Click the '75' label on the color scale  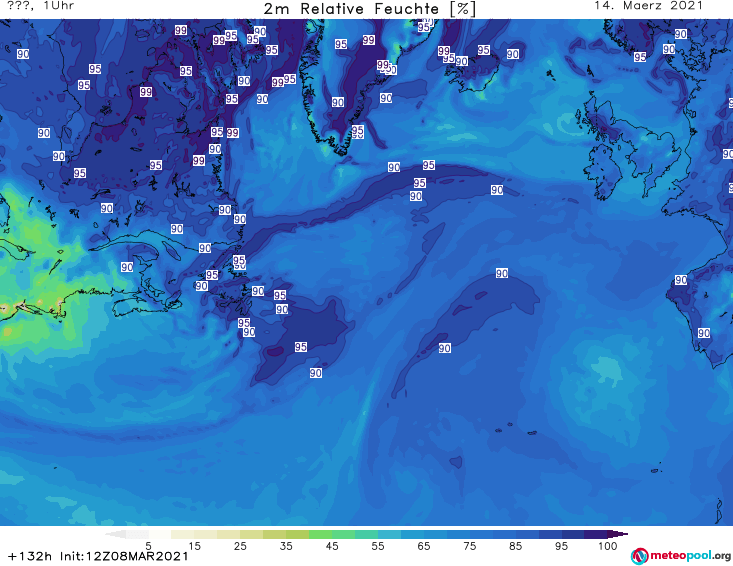[470, 545]
